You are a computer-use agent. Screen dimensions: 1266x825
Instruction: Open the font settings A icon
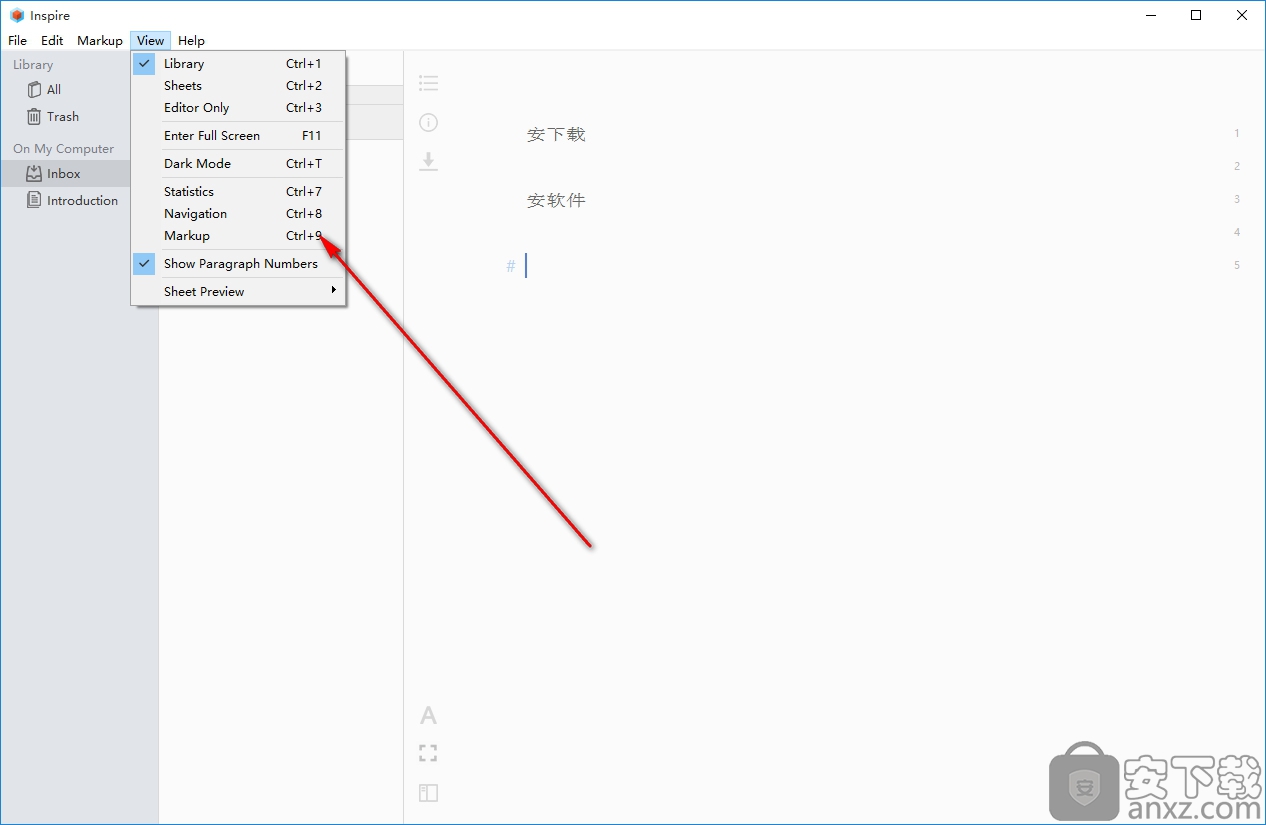click(x=428, y=715)
